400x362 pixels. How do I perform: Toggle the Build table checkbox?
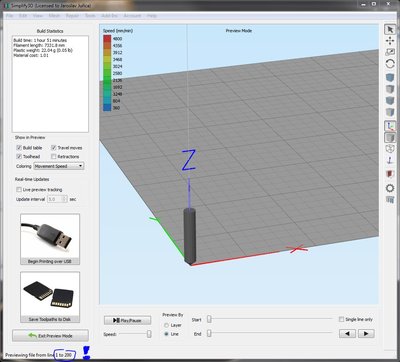point(19,148)
